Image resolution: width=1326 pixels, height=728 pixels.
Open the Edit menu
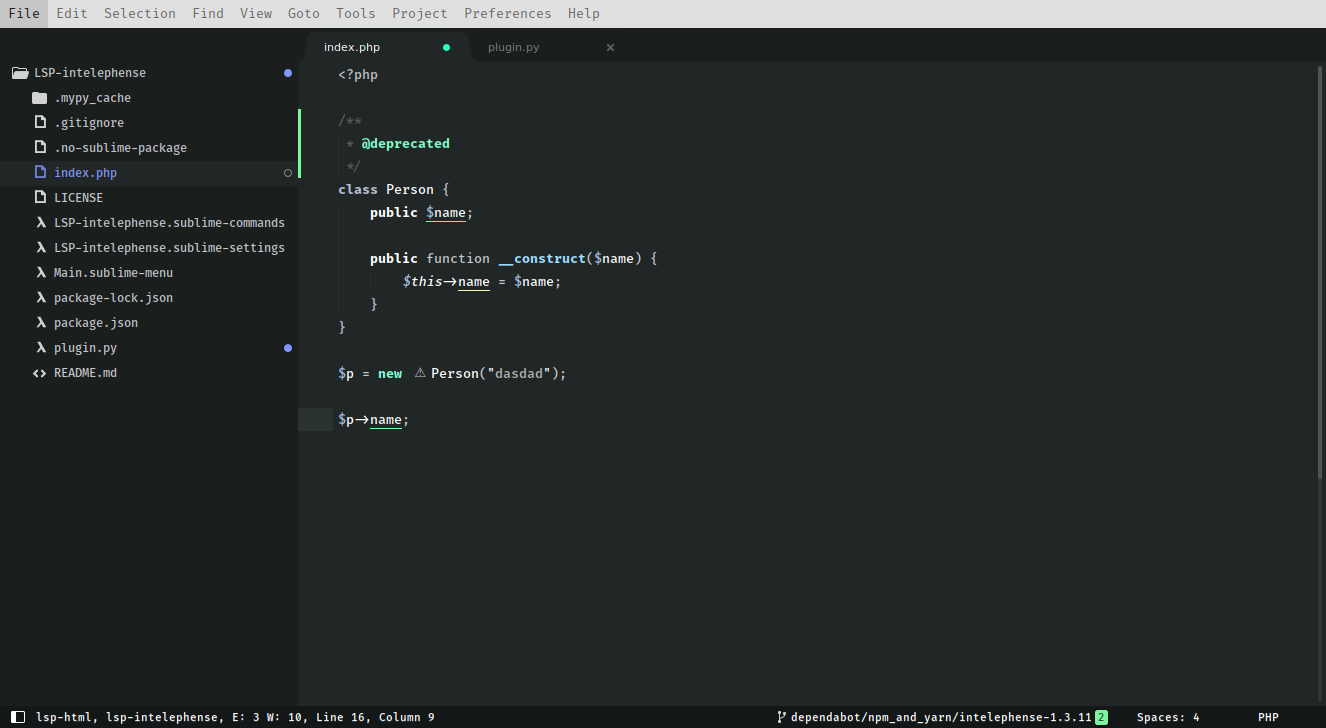72,13
